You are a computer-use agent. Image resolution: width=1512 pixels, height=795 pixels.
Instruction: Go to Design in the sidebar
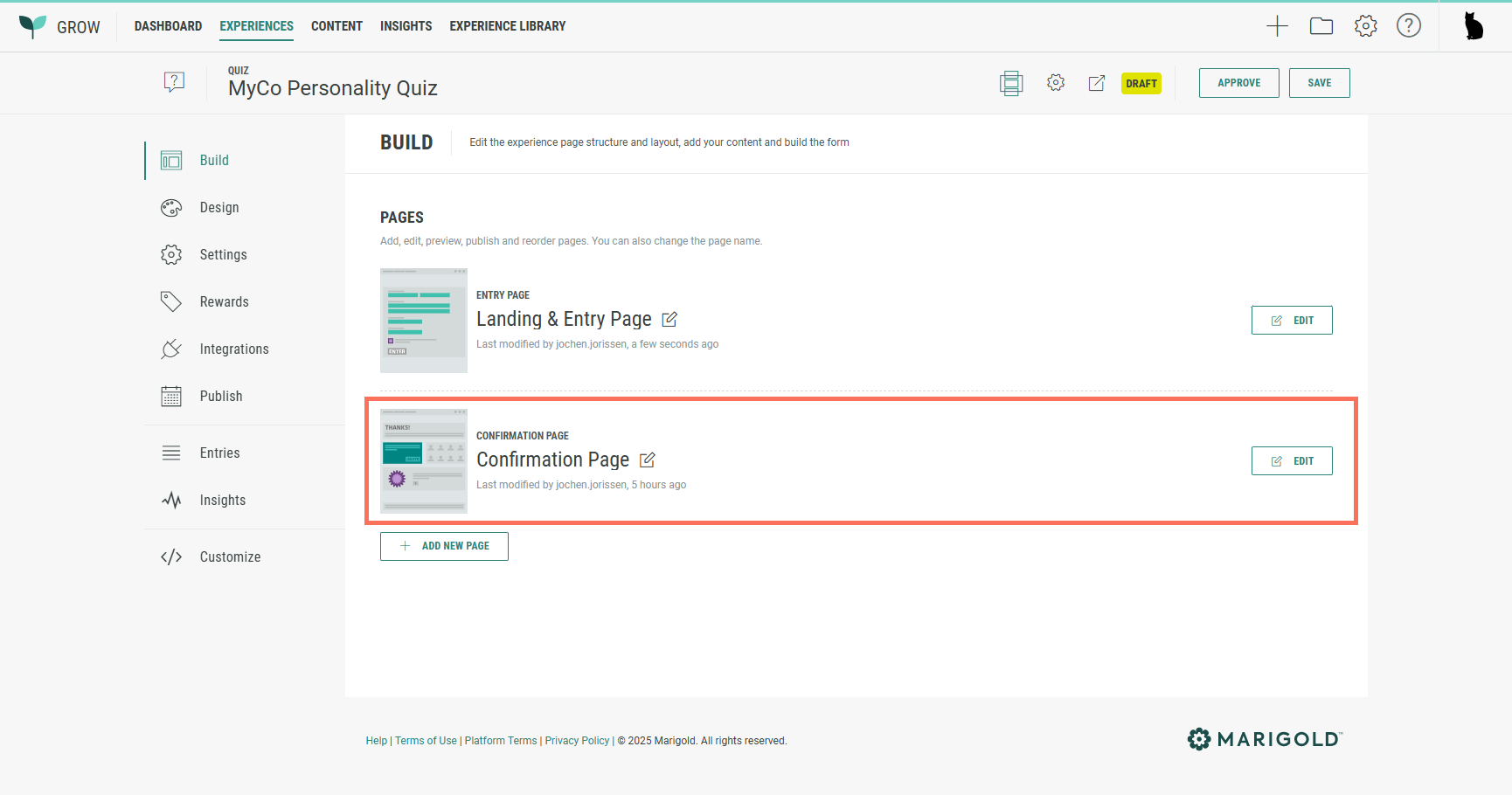(x=218, y=208)
